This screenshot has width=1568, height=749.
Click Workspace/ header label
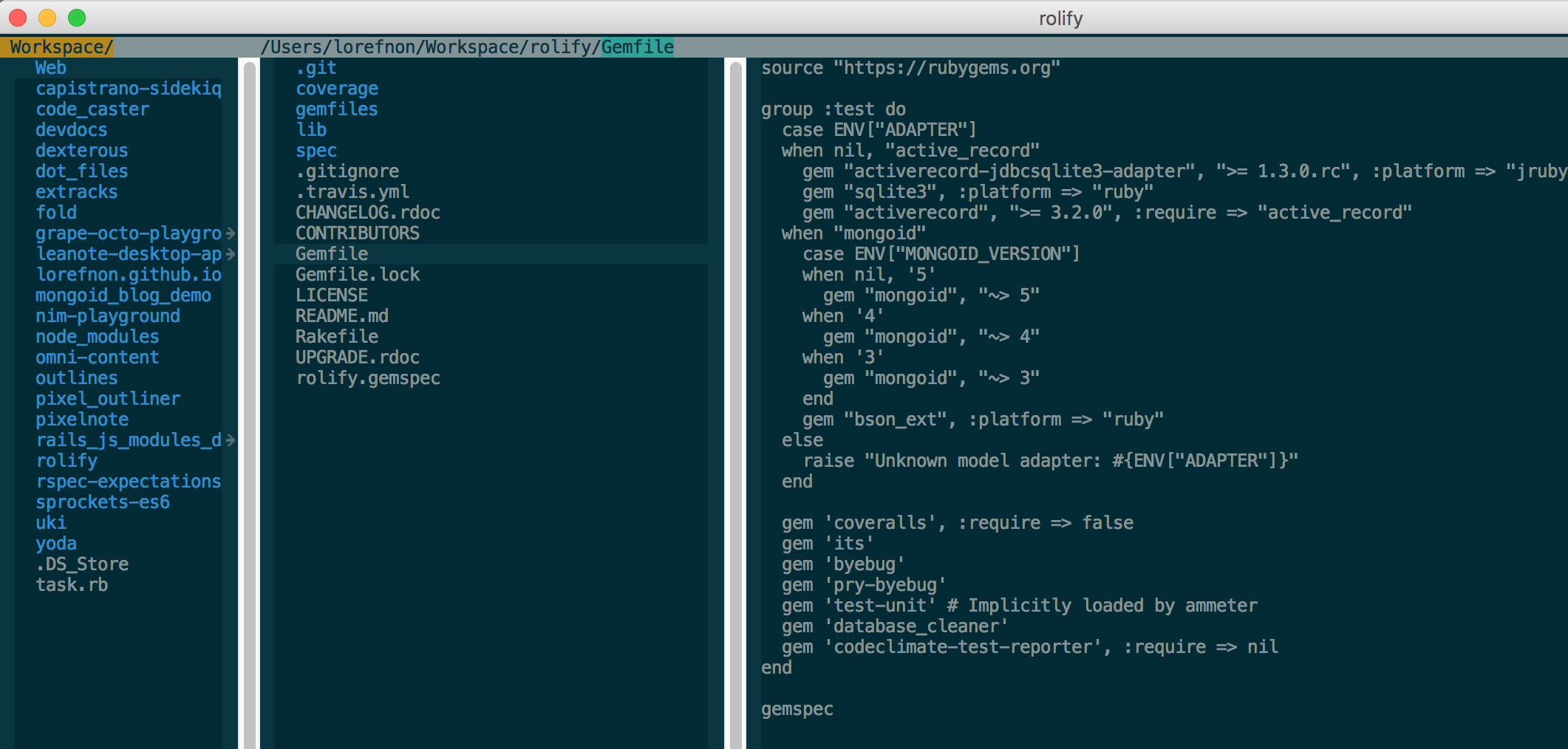[61, 47]
